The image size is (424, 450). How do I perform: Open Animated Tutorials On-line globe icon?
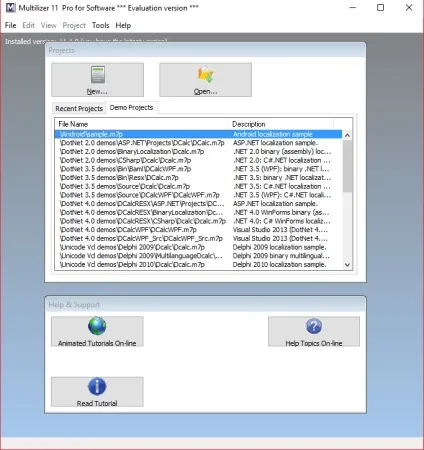97,326
